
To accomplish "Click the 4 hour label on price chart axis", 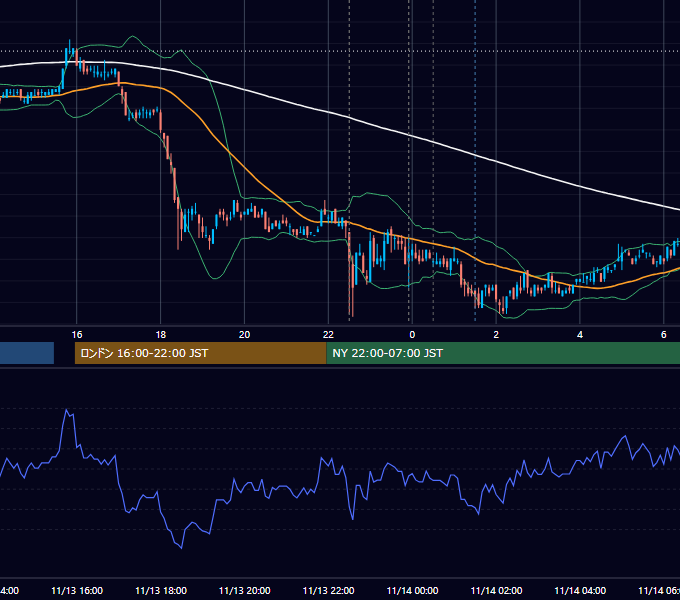I will click(x=580, y=335).
